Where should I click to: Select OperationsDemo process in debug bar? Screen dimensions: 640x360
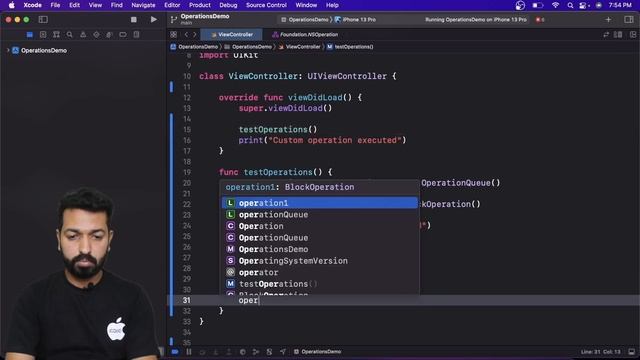[318, 351]
